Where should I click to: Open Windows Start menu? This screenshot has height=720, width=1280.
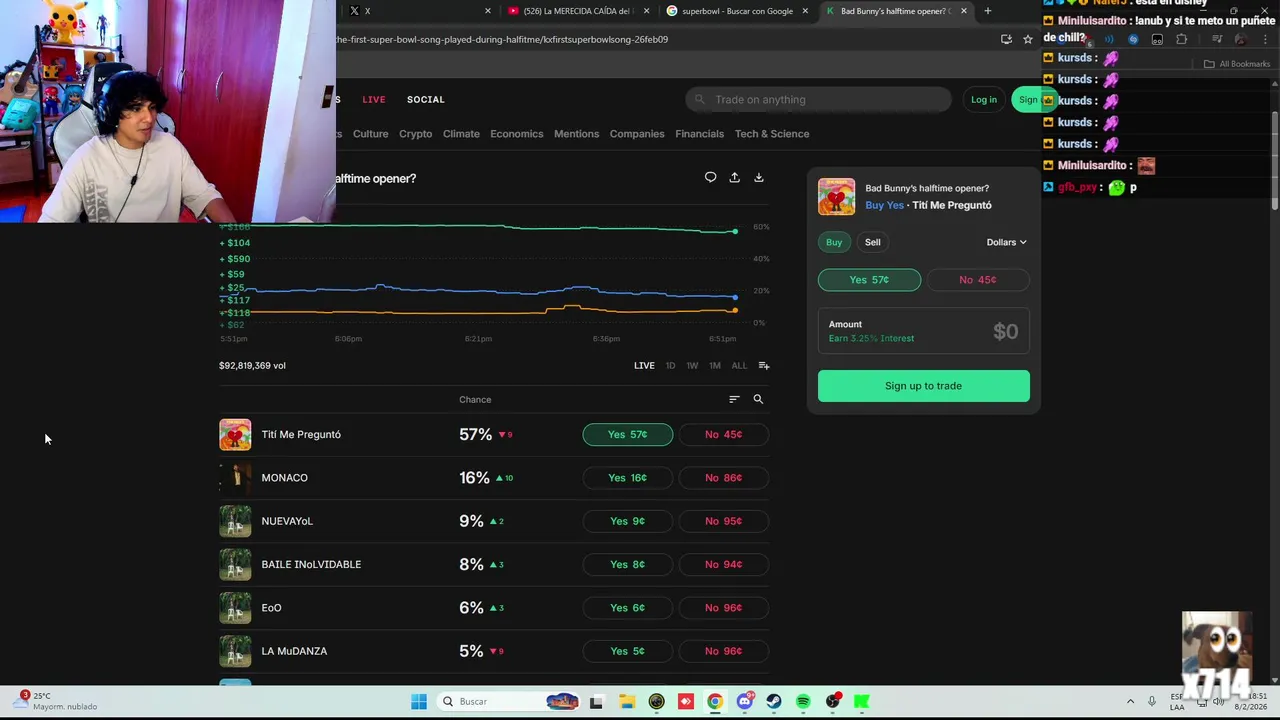coord(419,702)
